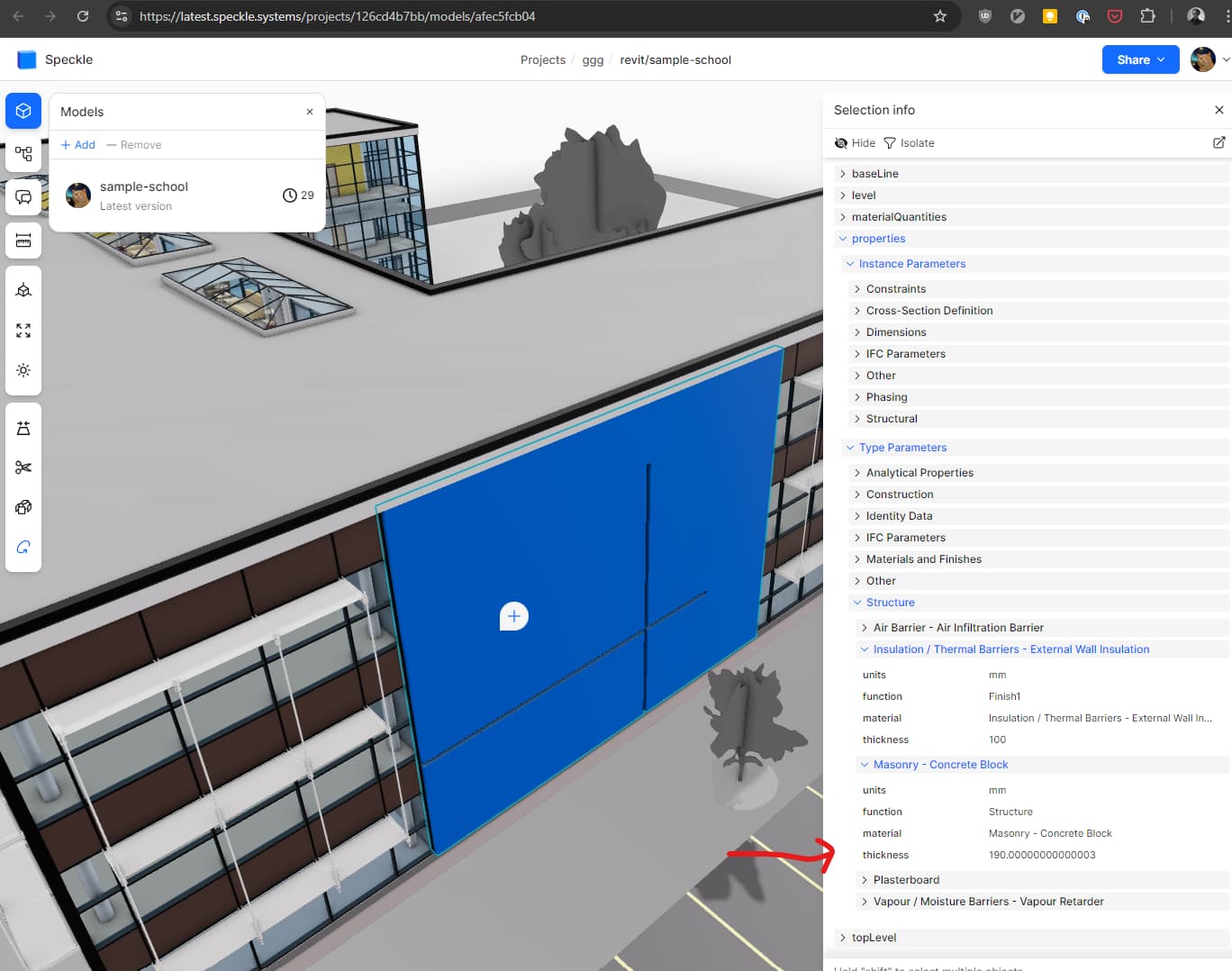This screenshot has height=971, width=1232.
Task: Click the Pocket extension icon
Action: (1115, 16)
